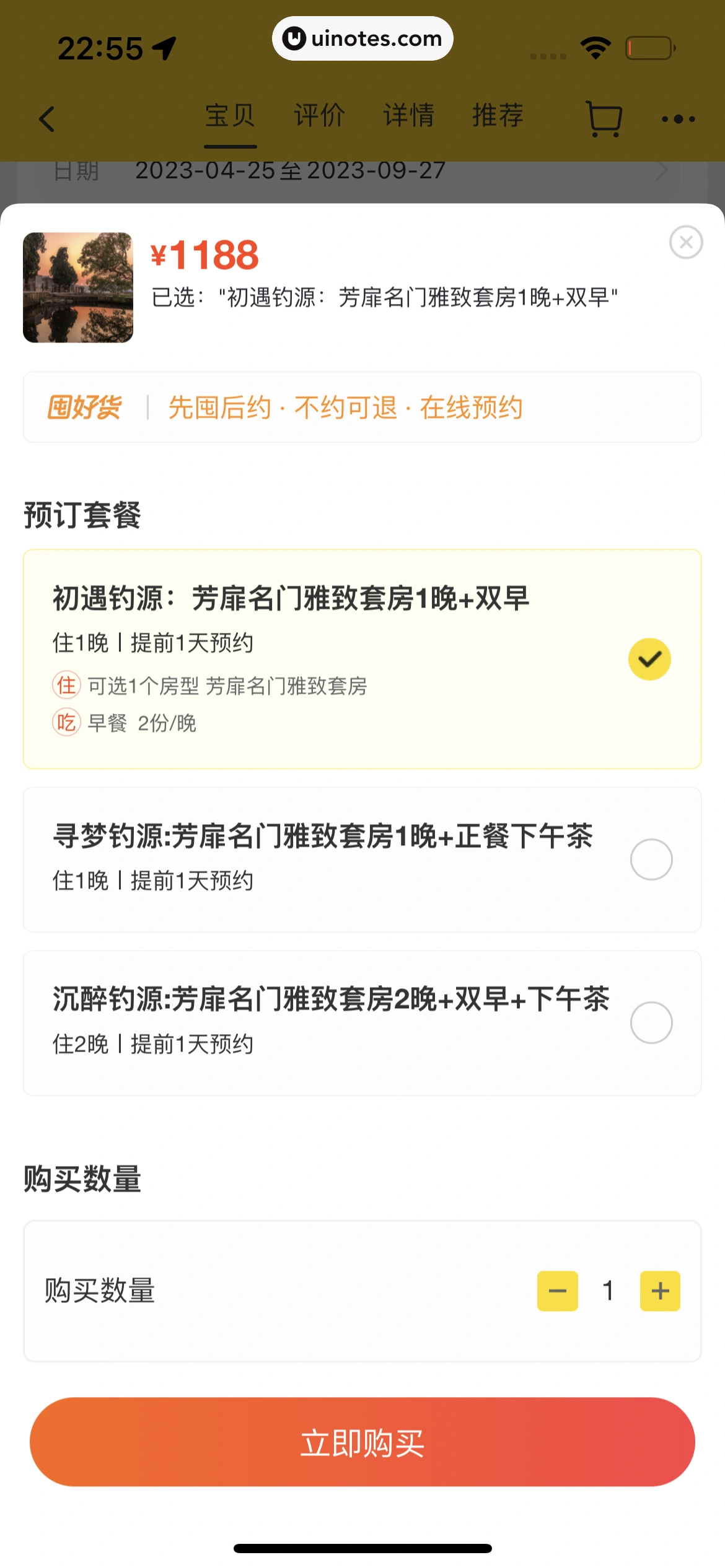
Task: View the product thumbnail image
Action: pos(78,287)
